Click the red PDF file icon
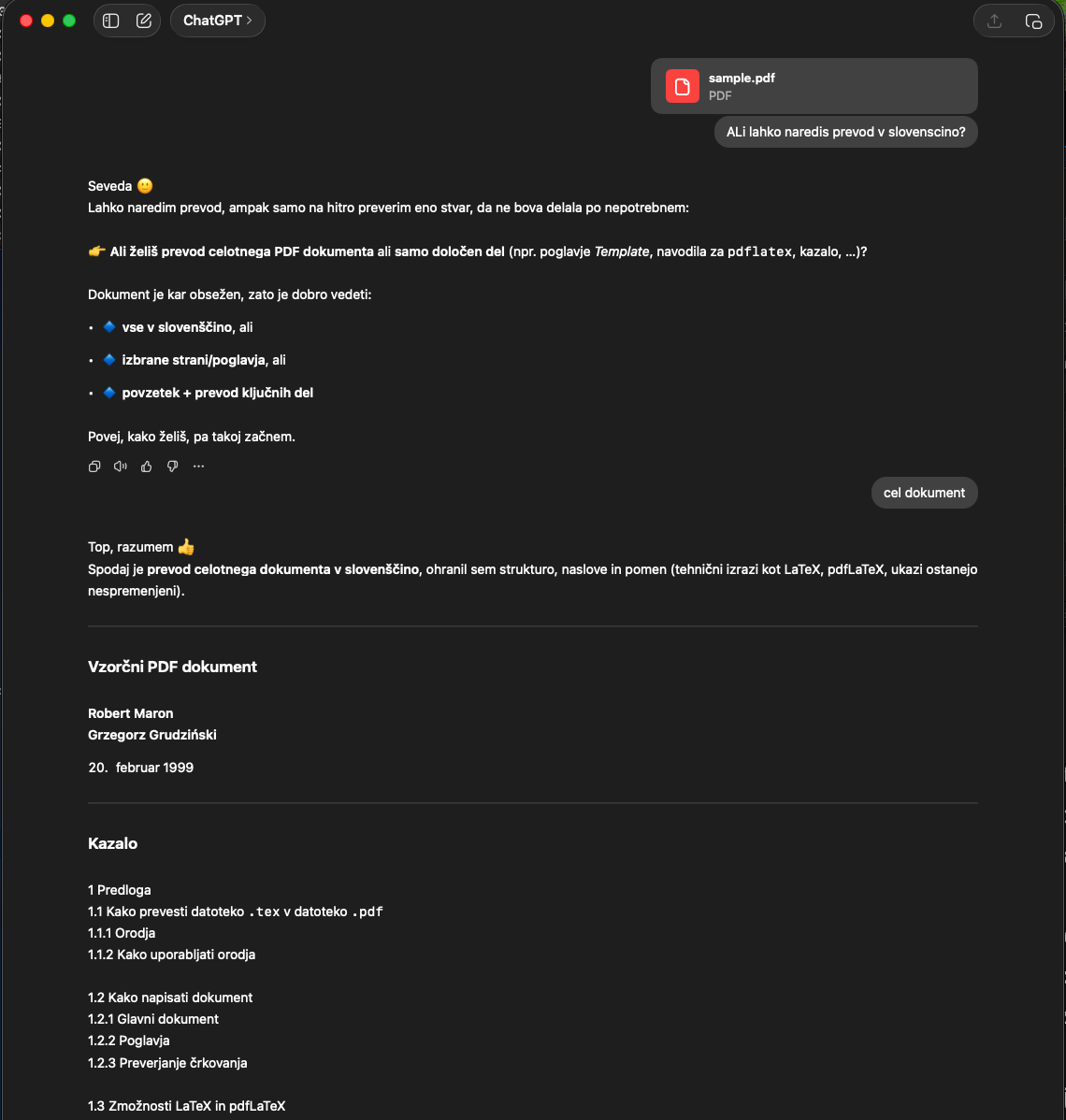The image size is (1066, 1120). pos(683,86)
